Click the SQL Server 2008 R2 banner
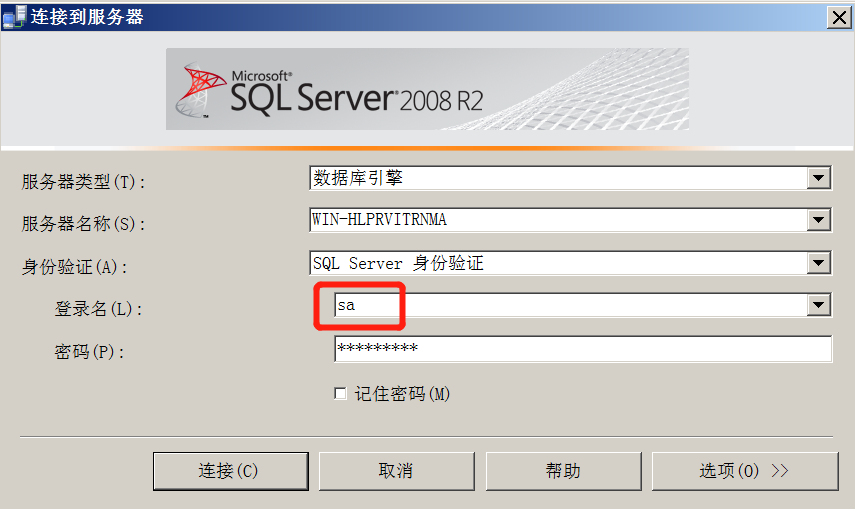The width and height of the screenshot is (855, 509). coord(427,89)
